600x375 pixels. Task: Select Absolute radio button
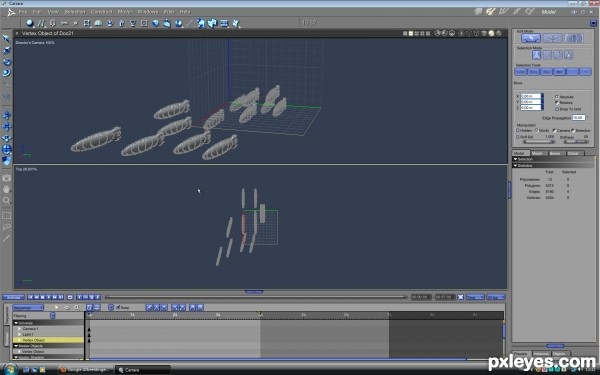[557, 97]
